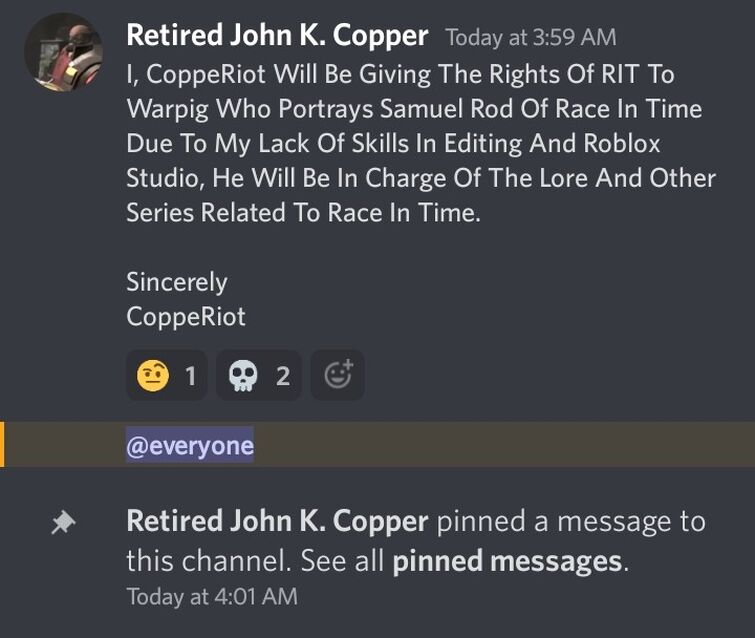Toggle the raised-eyebrow face reaction
The height and width of the screenshot is (638, 755).
click(167, 376)
